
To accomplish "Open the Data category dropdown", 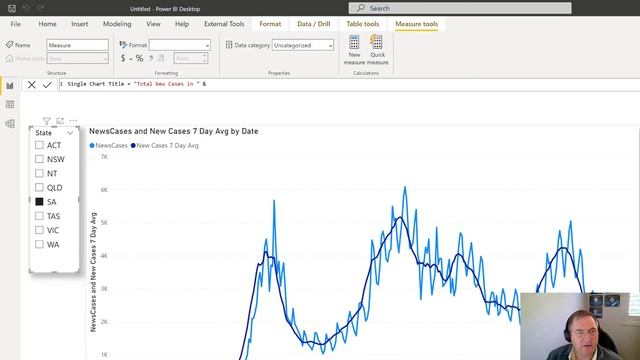I will tap(303, 45).
